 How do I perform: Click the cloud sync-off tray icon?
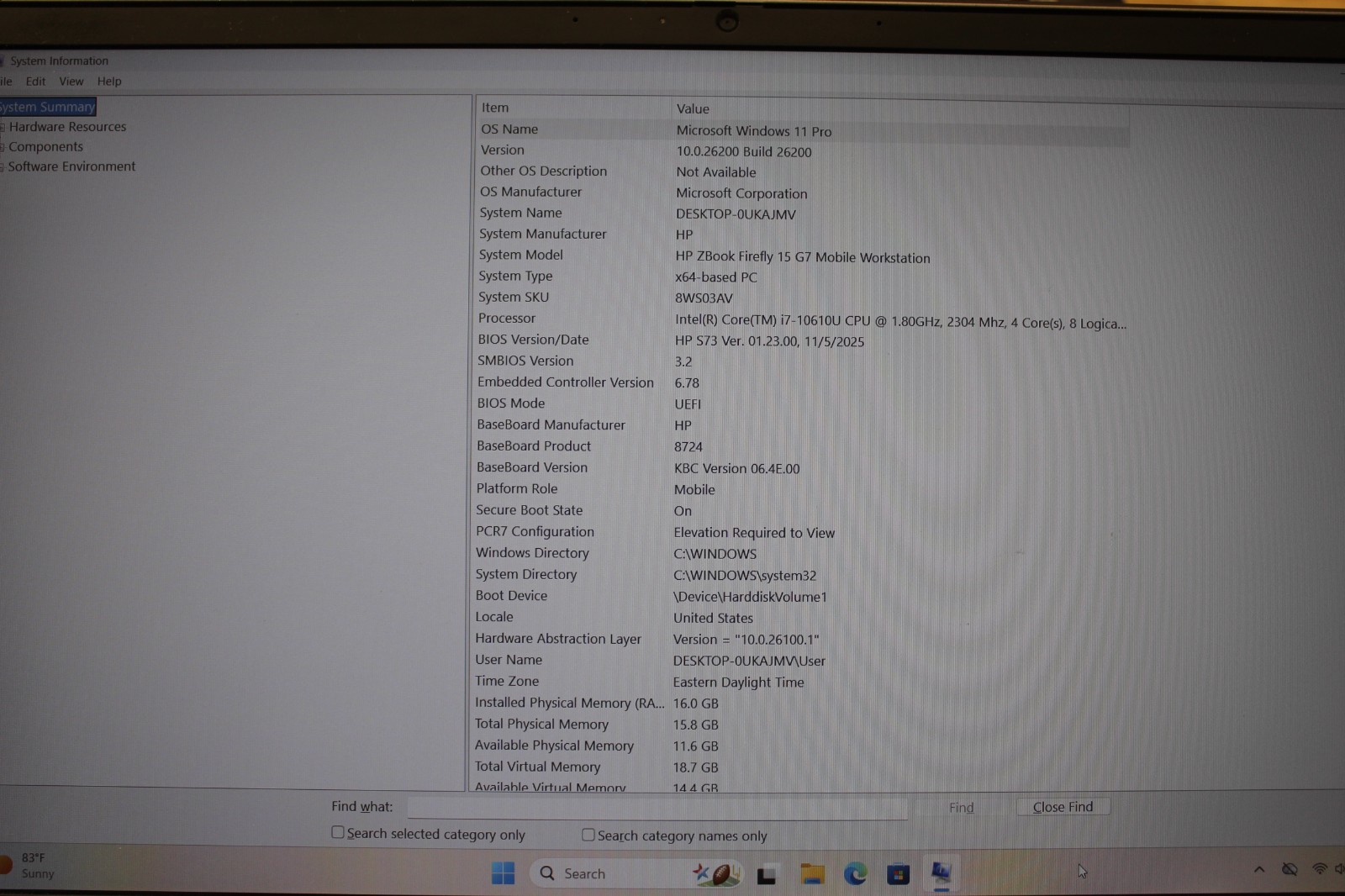tap(1290, 869)
